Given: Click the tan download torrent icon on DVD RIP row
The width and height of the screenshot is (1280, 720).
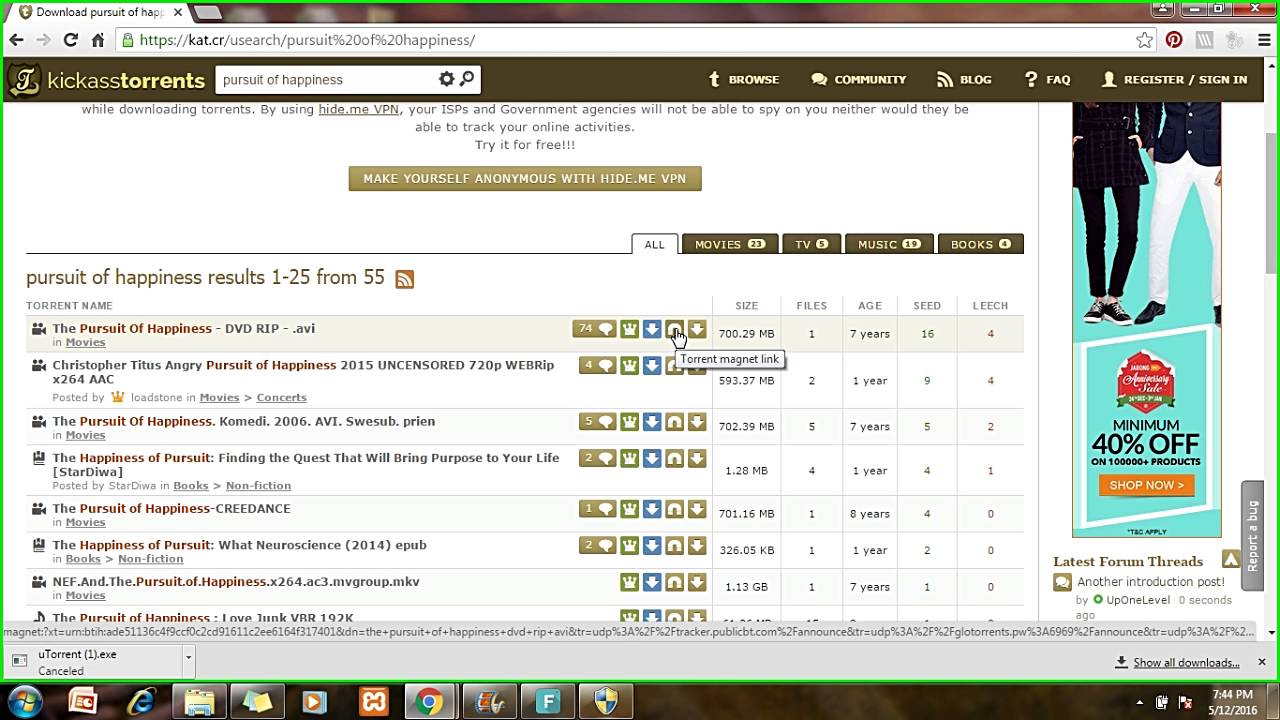Looking at the screenshot, I should 697,329.
